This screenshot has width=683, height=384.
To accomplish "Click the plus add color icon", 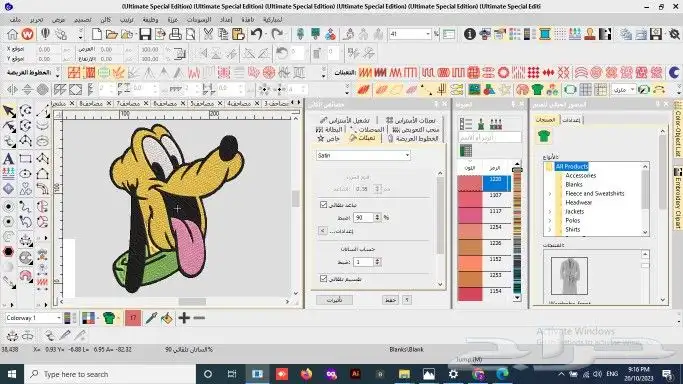I will pos(184,318).
